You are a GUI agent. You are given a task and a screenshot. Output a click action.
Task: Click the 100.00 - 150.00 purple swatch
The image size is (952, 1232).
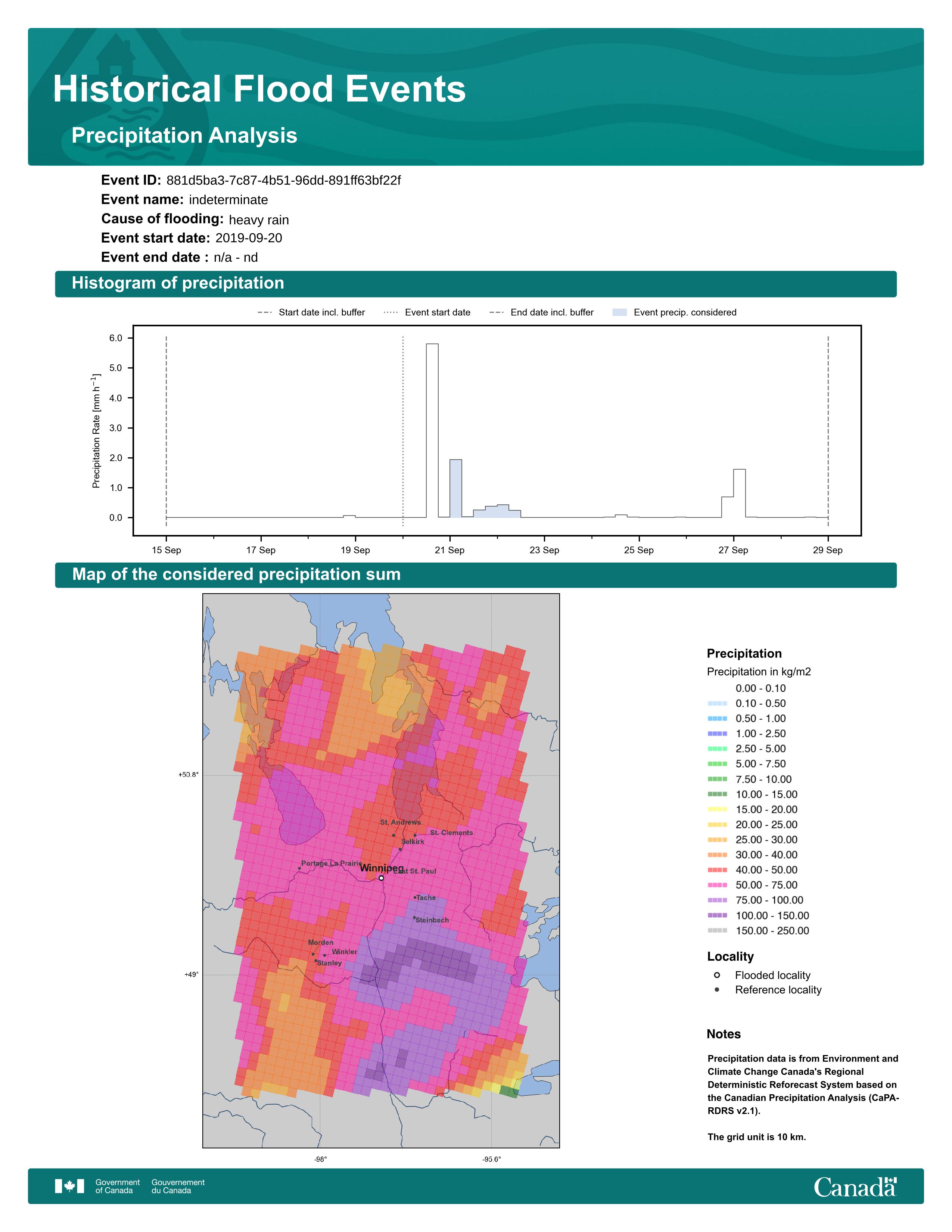click(x=717, y=915)
